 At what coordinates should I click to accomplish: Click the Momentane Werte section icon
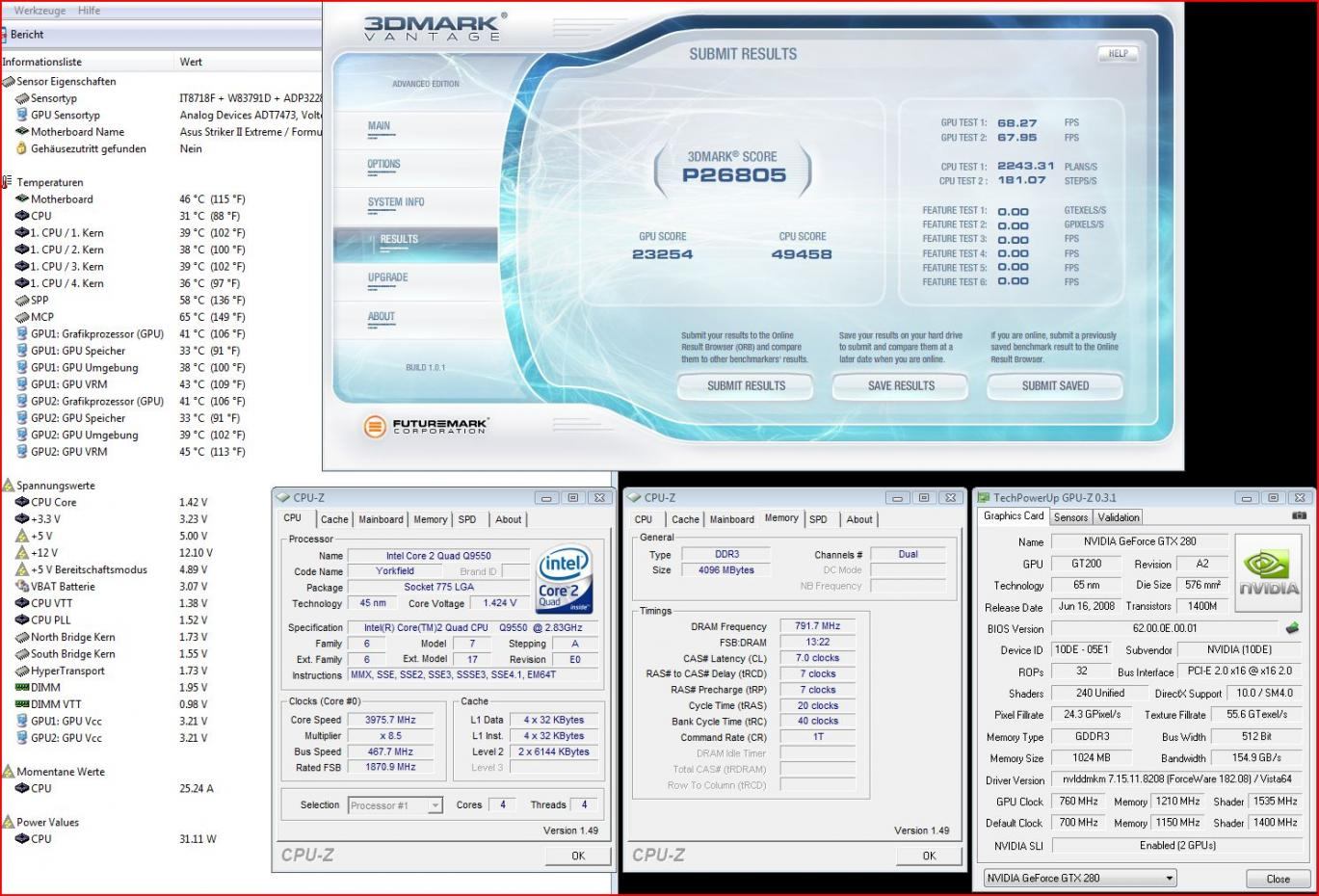coord(9,772)
